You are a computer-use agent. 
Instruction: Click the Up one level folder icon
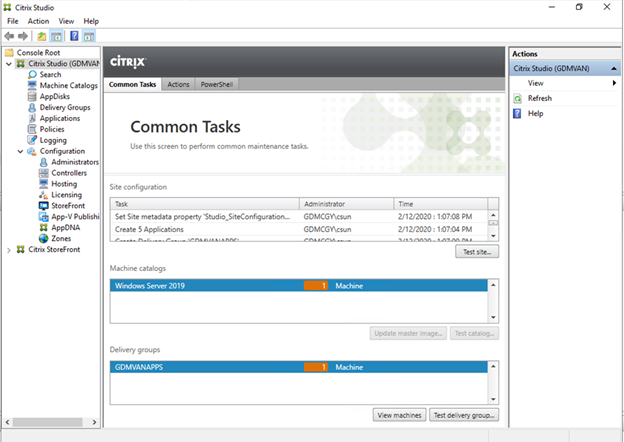(x=41, y=36)
